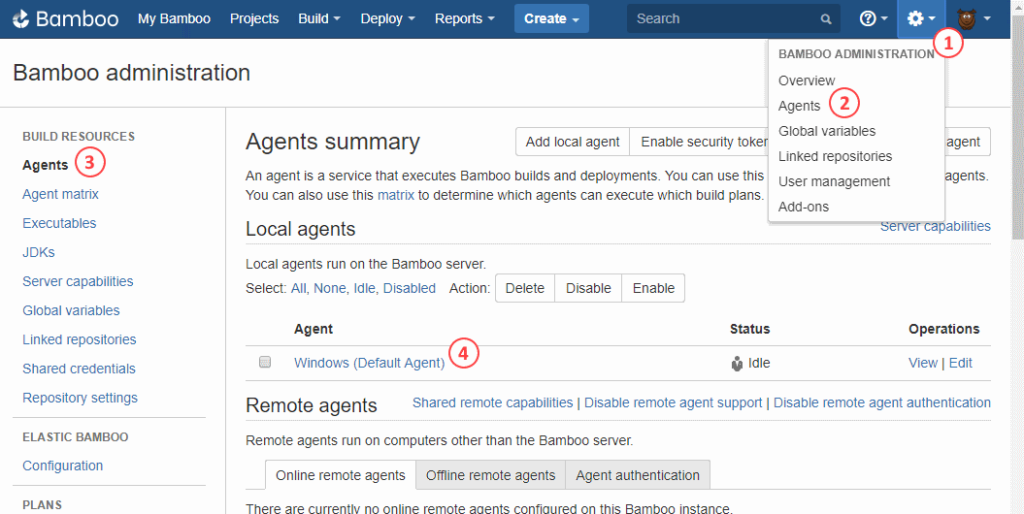Expand the Build dropdown menu
Viewport: 1024px width, 514px height.
319,19
